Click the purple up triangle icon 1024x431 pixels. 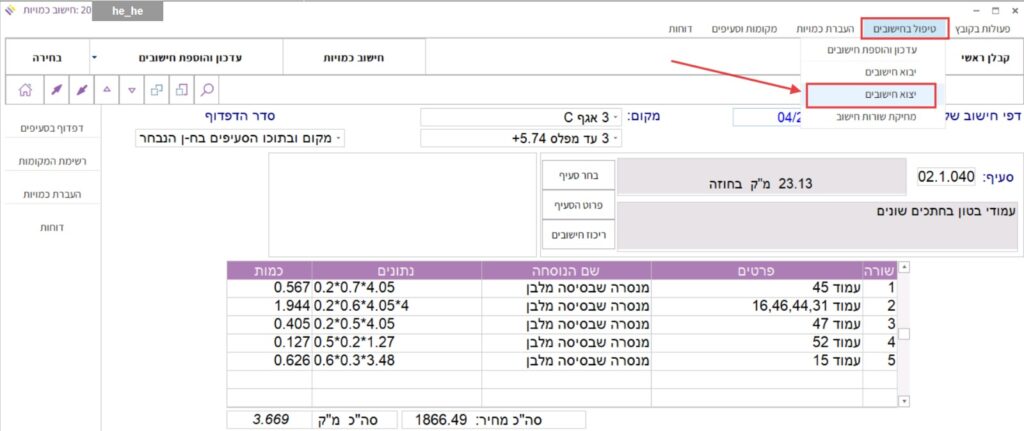[107, 89]
